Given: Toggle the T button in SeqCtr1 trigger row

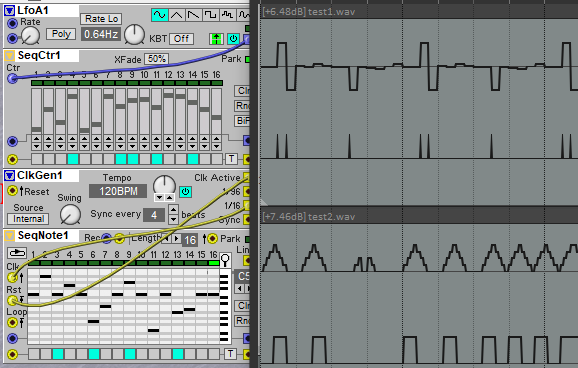Looking at the screenshot, I should coord(231,159).
